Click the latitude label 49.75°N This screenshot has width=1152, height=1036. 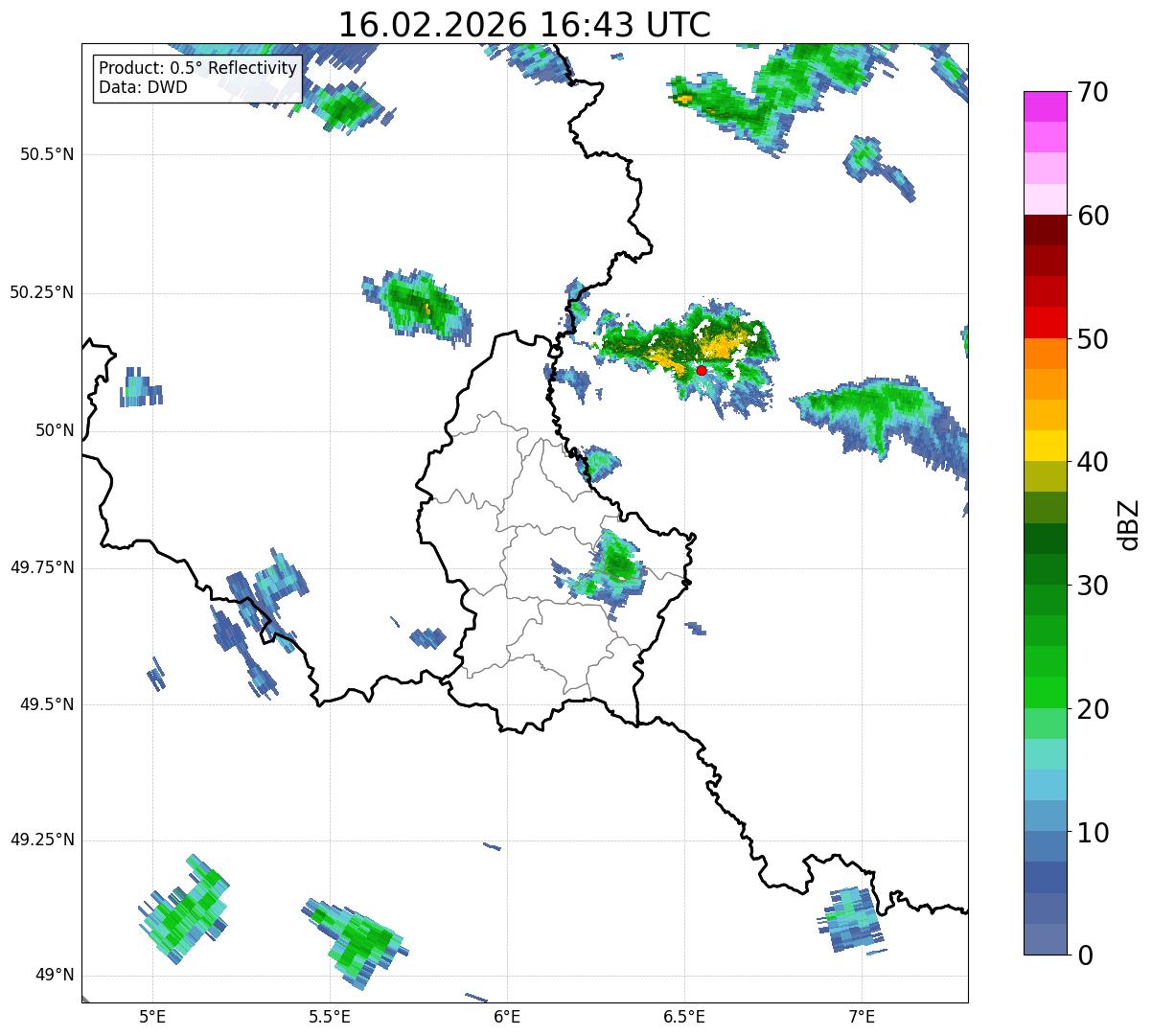(42, 567)
